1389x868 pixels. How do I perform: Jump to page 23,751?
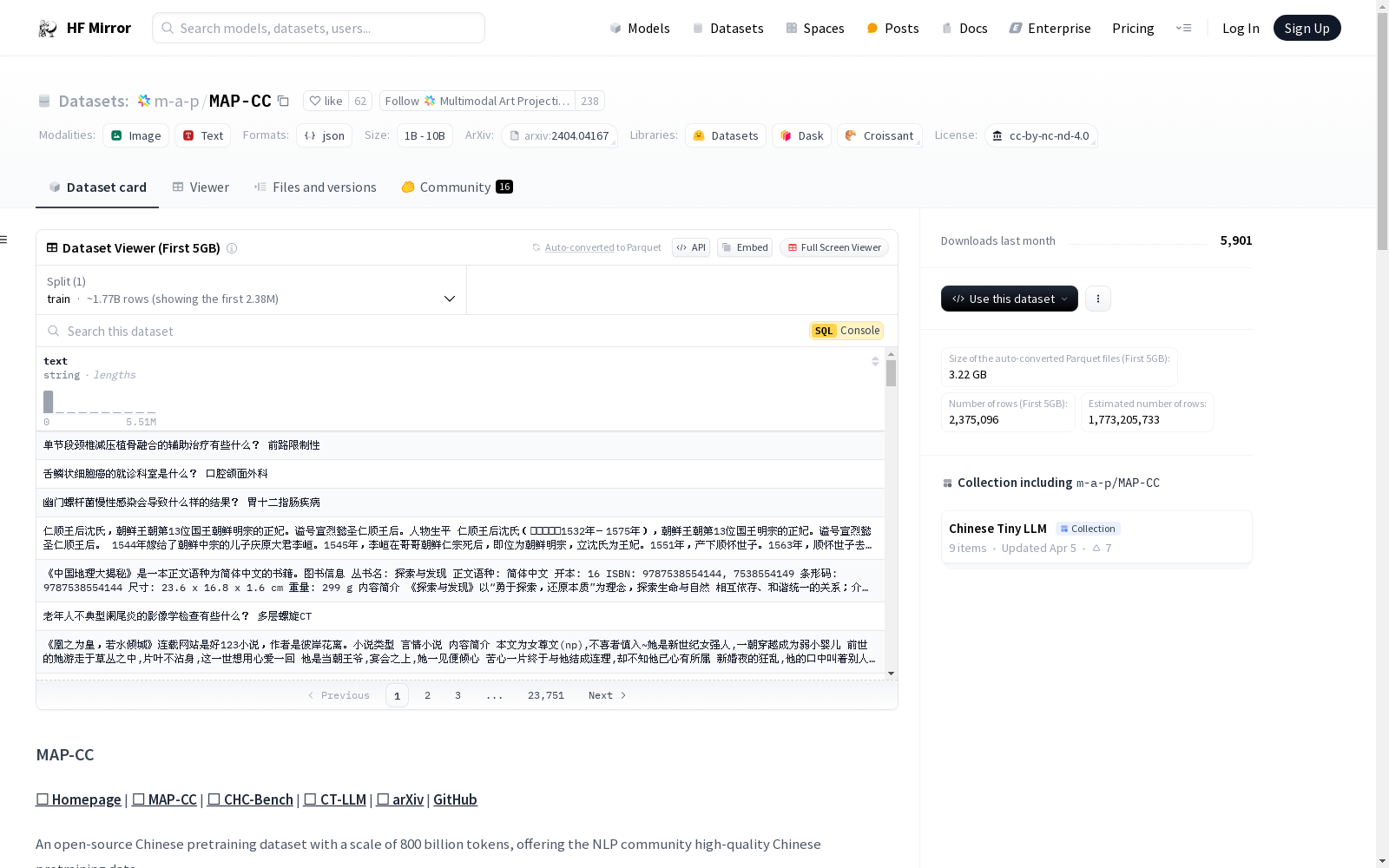pos(546,695)
